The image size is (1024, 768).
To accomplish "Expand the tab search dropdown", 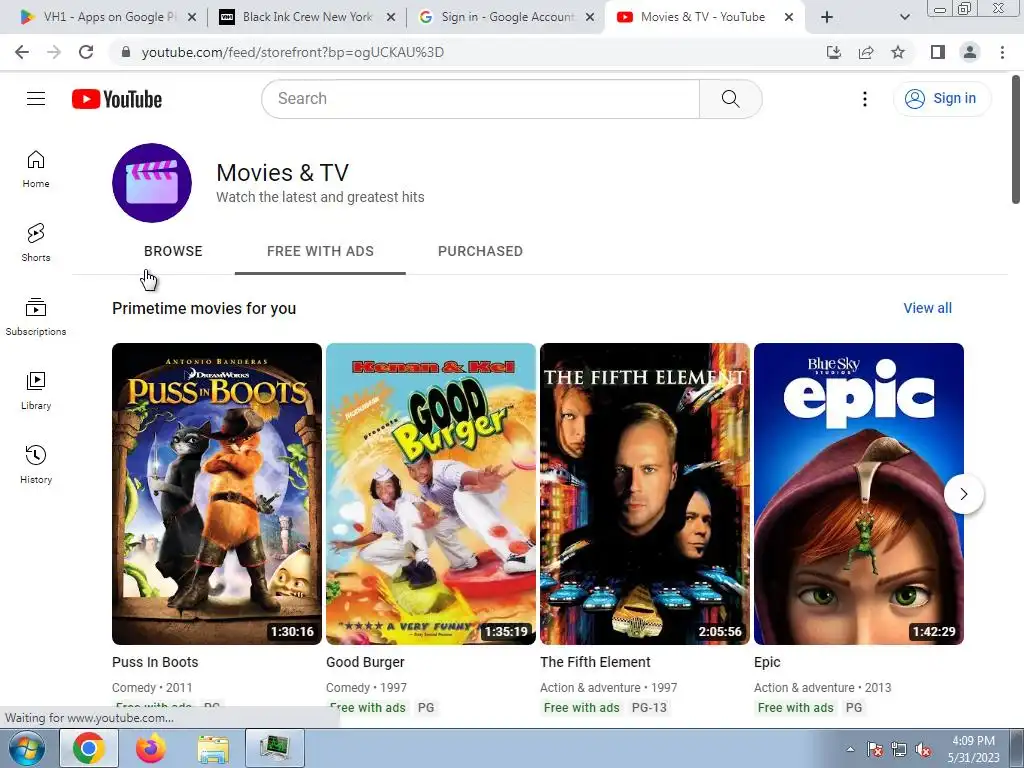I will tap(904, 17).
